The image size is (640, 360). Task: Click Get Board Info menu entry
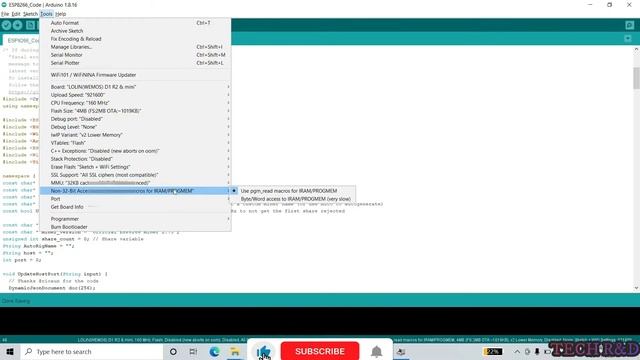click(x=136, y=207)
